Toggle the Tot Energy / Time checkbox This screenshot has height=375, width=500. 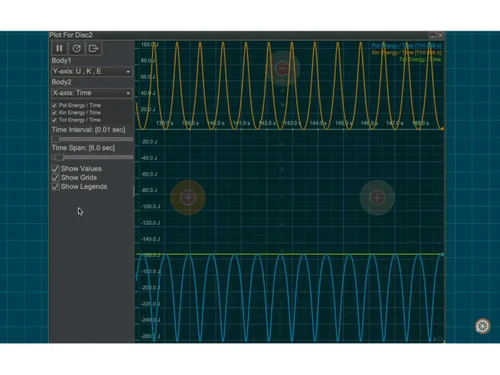point(55,120)
